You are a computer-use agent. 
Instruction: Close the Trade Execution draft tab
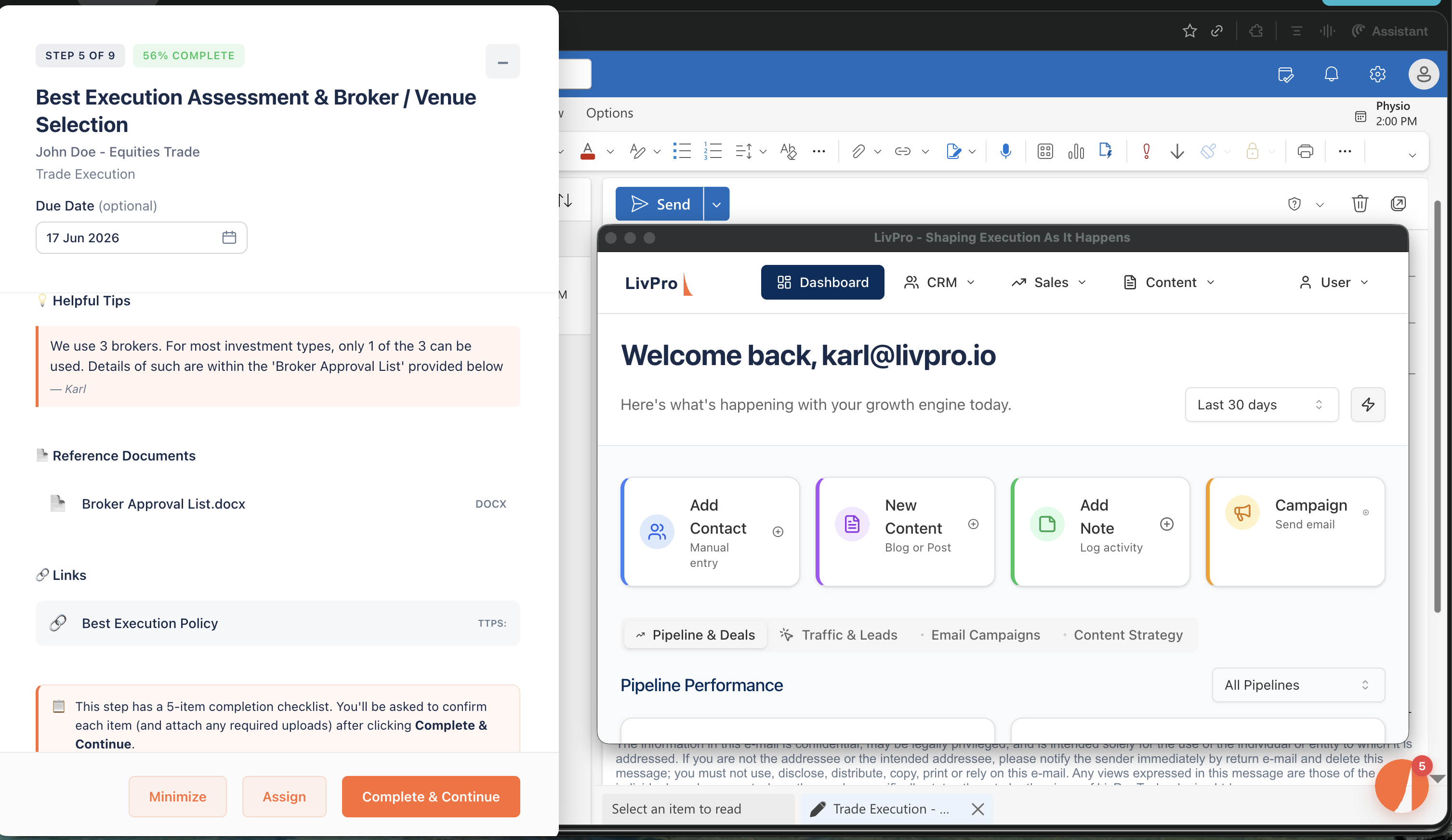point(978,809)
